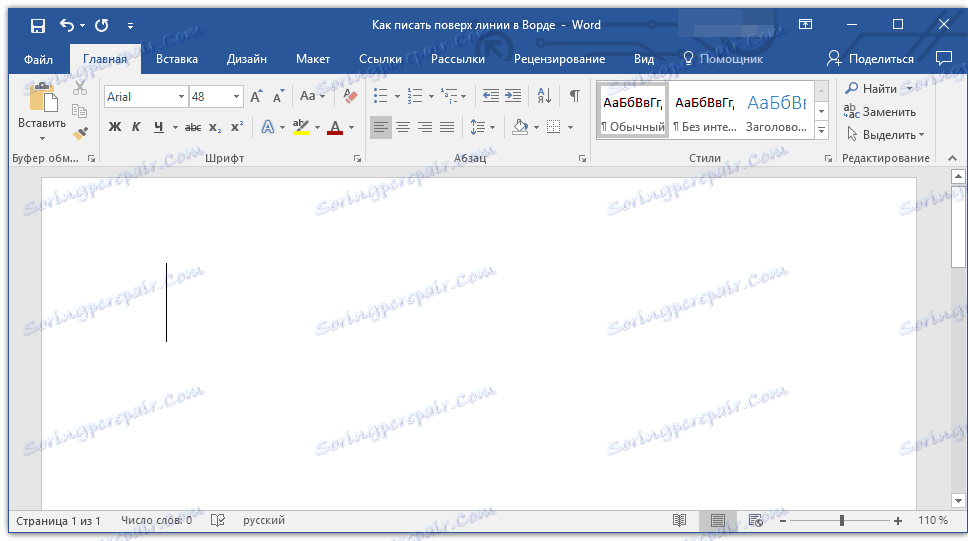Toggle bold formatting (Ж)
Screen dimensions: 968x541
pyautogui.click(x=115, y=127)
